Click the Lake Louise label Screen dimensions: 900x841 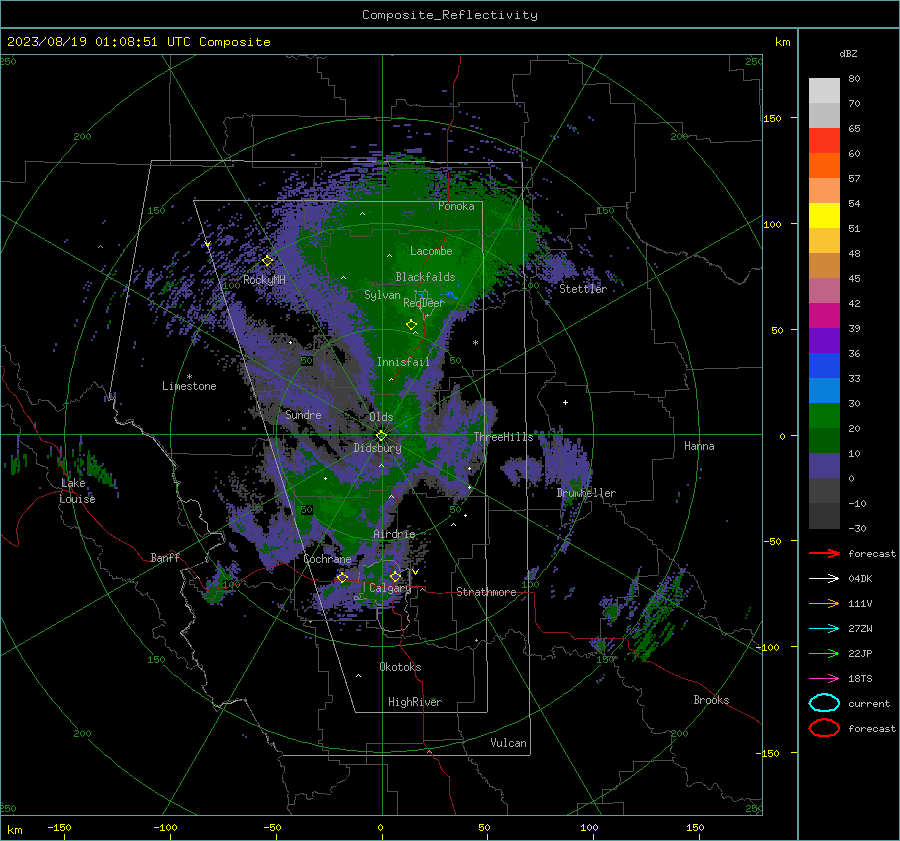click(77, 491)
